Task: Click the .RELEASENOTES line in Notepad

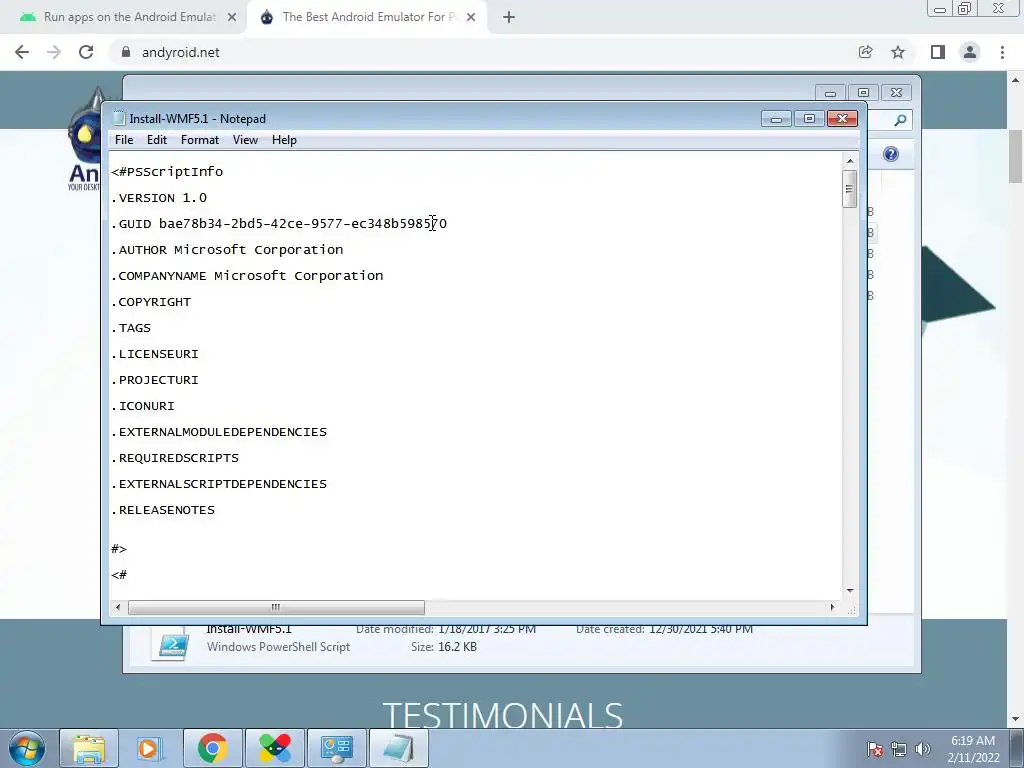Action: pyautogui.click(x=163, y=511)
